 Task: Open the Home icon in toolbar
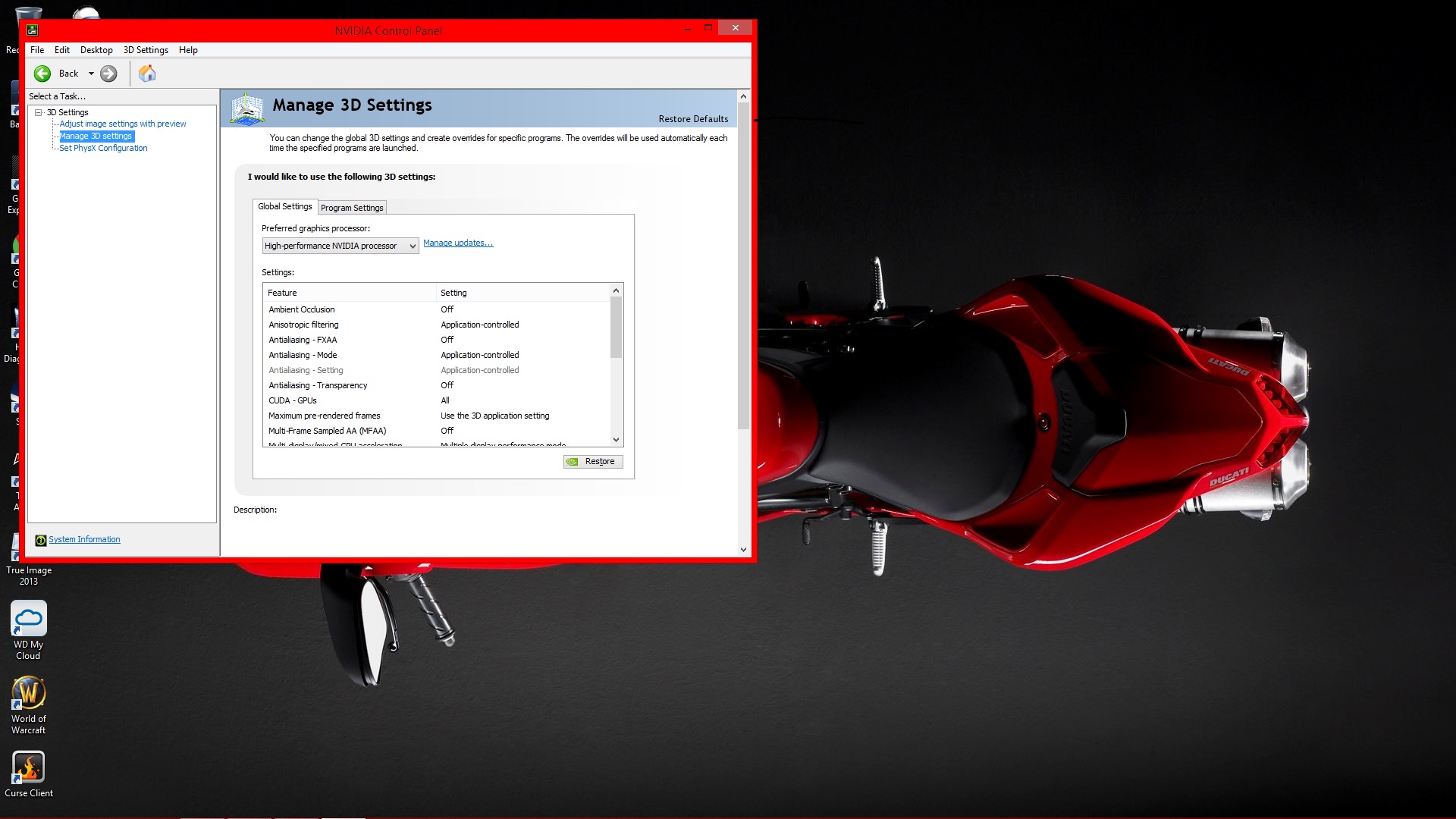coord(147,74)
